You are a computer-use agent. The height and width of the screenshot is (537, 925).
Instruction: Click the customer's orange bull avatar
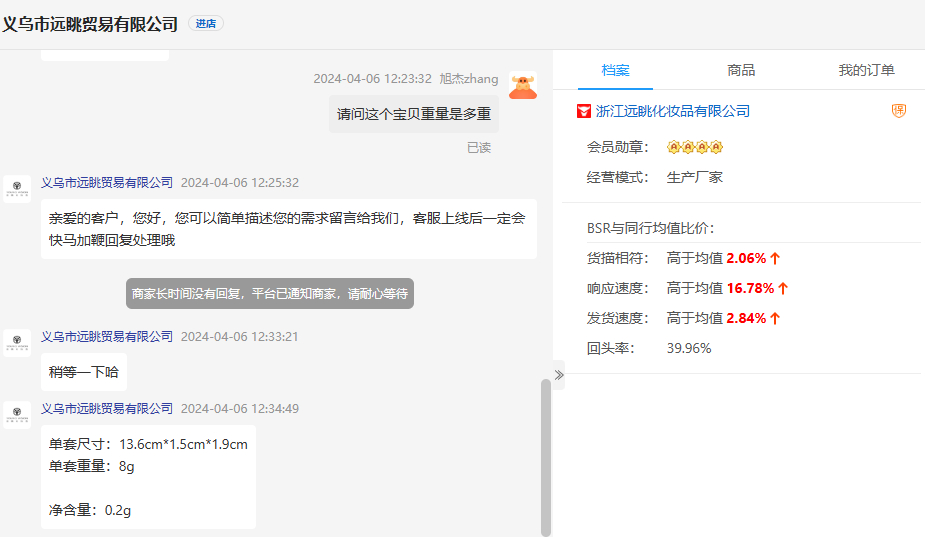[x=522, y=85]
